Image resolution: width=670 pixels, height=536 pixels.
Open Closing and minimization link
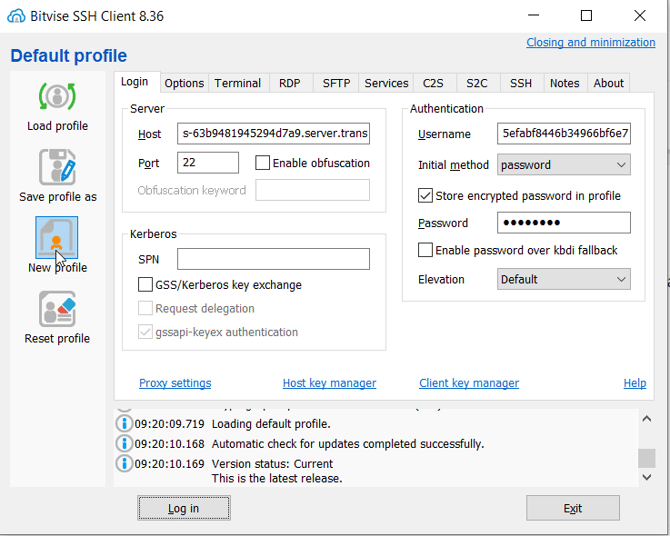point(591,42)
